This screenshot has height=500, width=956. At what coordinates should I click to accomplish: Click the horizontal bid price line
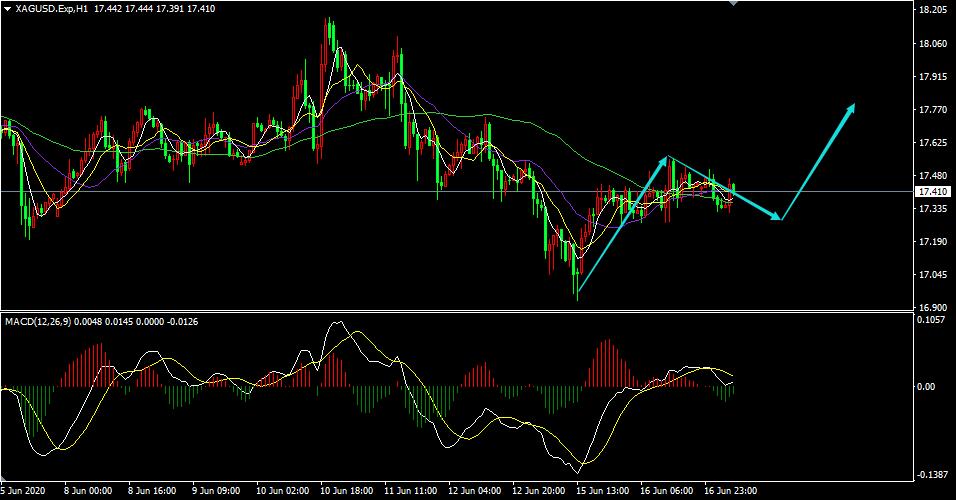300,191
